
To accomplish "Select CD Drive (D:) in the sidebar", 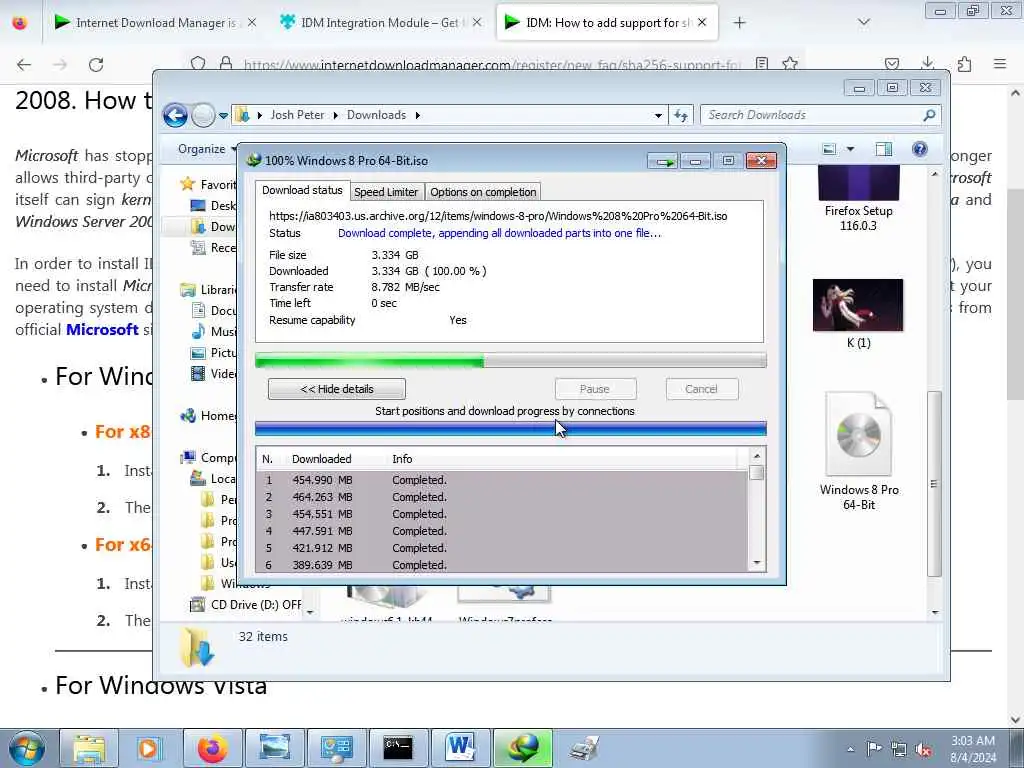I will [x=247, y=605].
